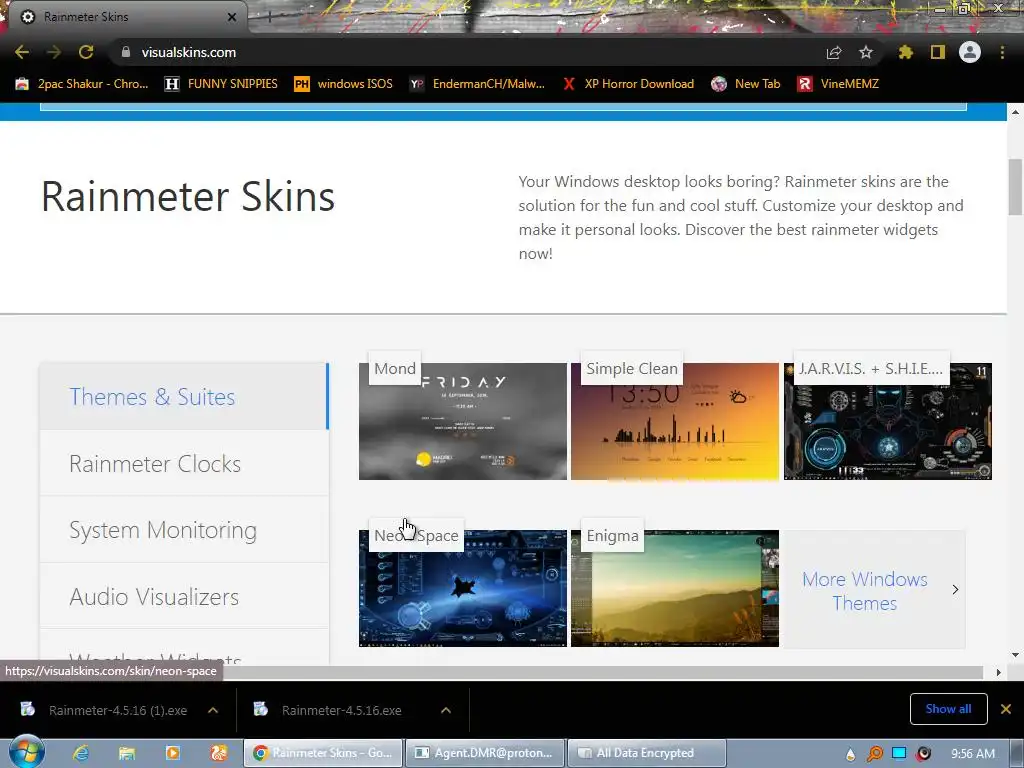Image resolution: width=1024 pixels, height=768 pixels.
Task: Open the Rainmeter-4.5.16 (1).exe download
Action: click(104, 710)
